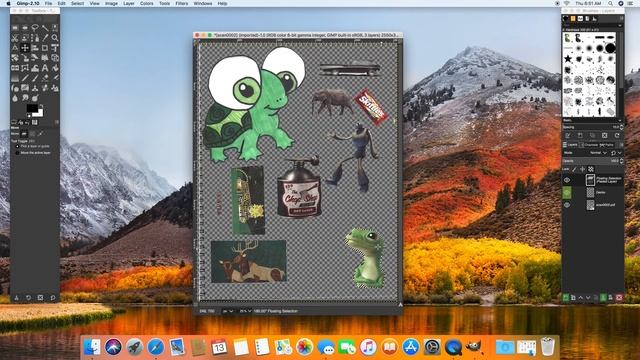Open the Filters menu
640x360 pixels.
(182, 3)
